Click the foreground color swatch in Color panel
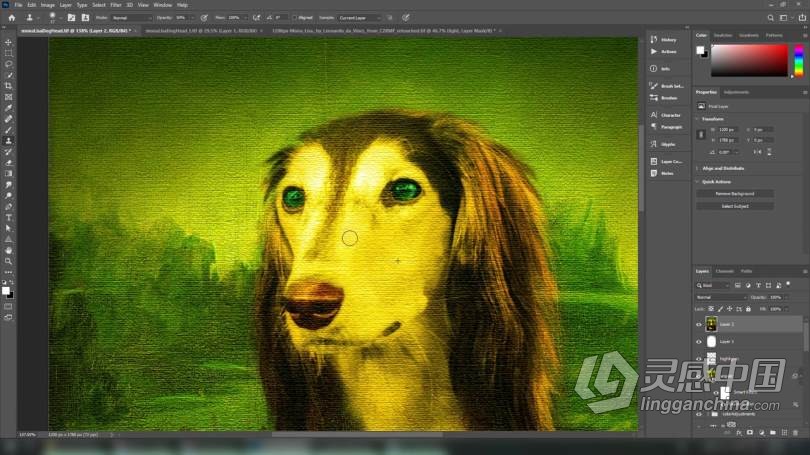 click(x=700, y=50)
